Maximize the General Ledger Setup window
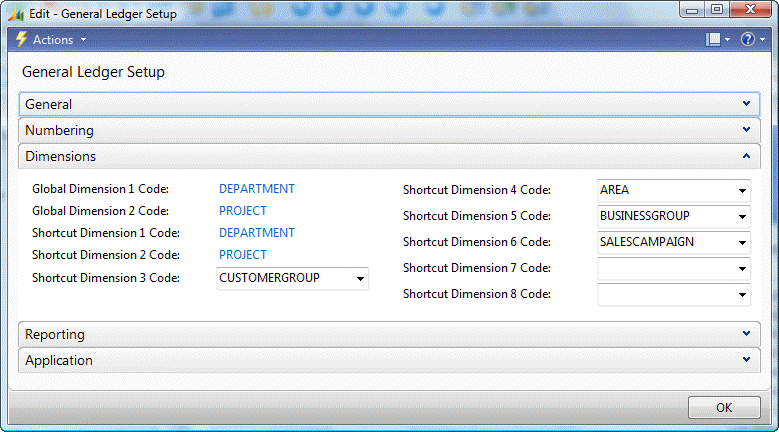 tap(716, 9)
